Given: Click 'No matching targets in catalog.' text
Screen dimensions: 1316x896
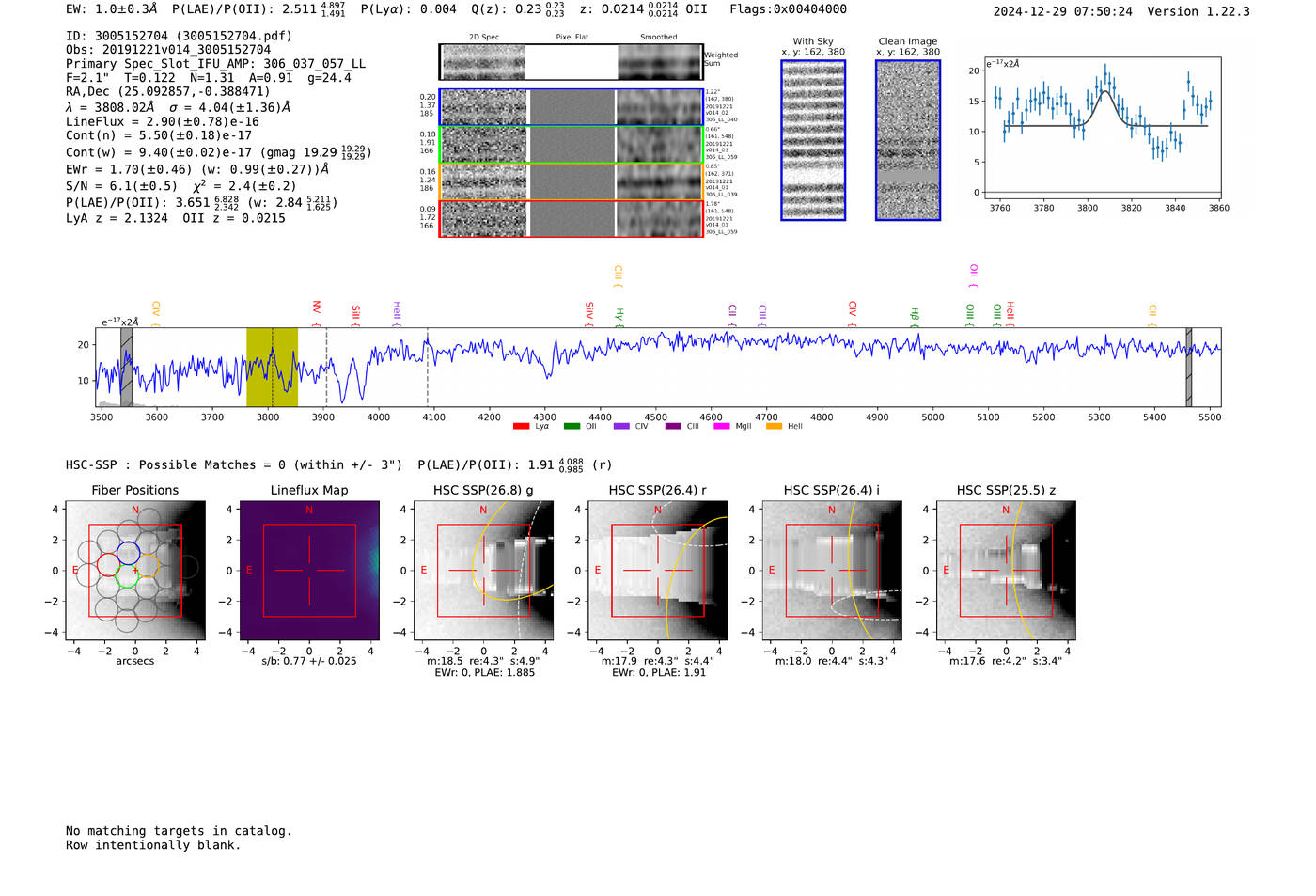Looking at the screenshot, I should (x=179, y=831).
